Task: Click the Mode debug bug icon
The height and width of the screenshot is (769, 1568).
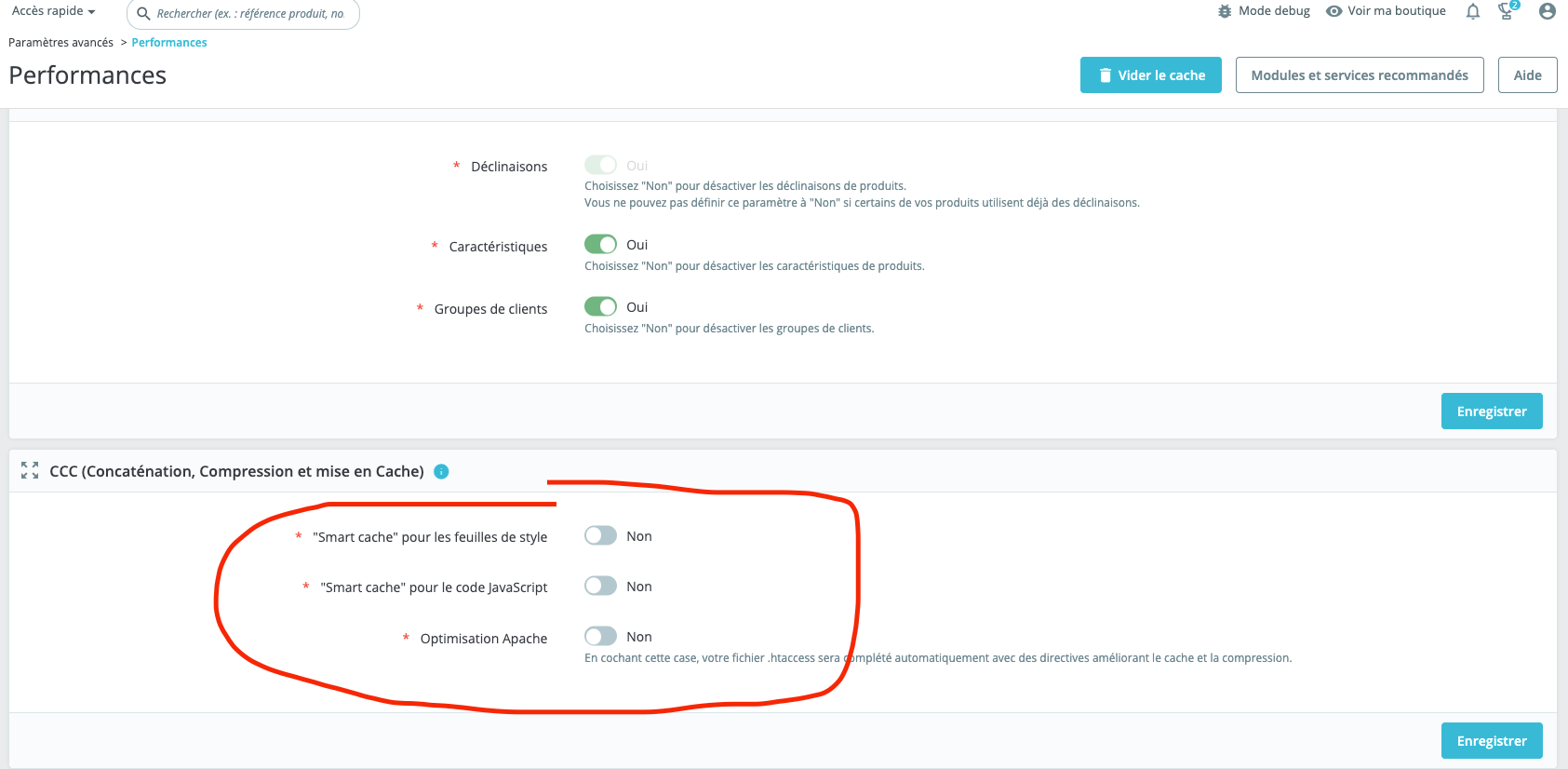Action: [1225, 11]
